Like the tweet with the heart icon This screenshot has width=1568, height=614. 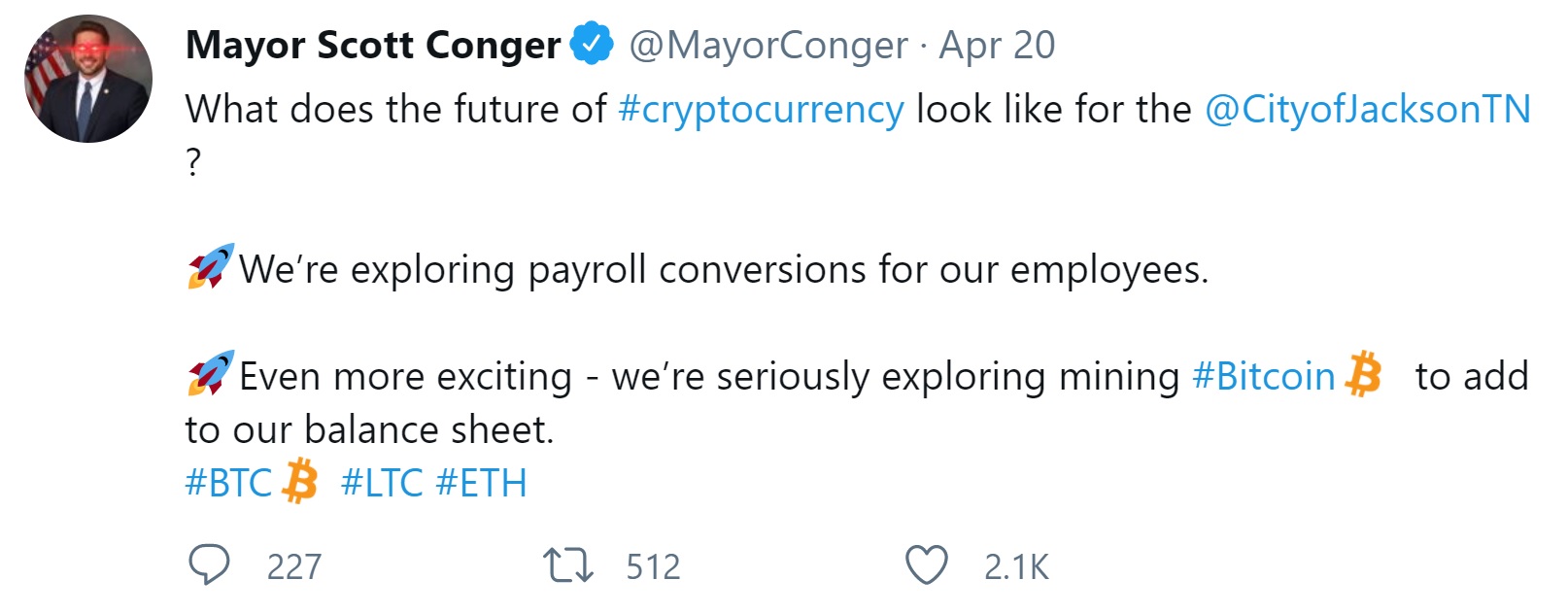pyautogui.click(x=926, y=565)
